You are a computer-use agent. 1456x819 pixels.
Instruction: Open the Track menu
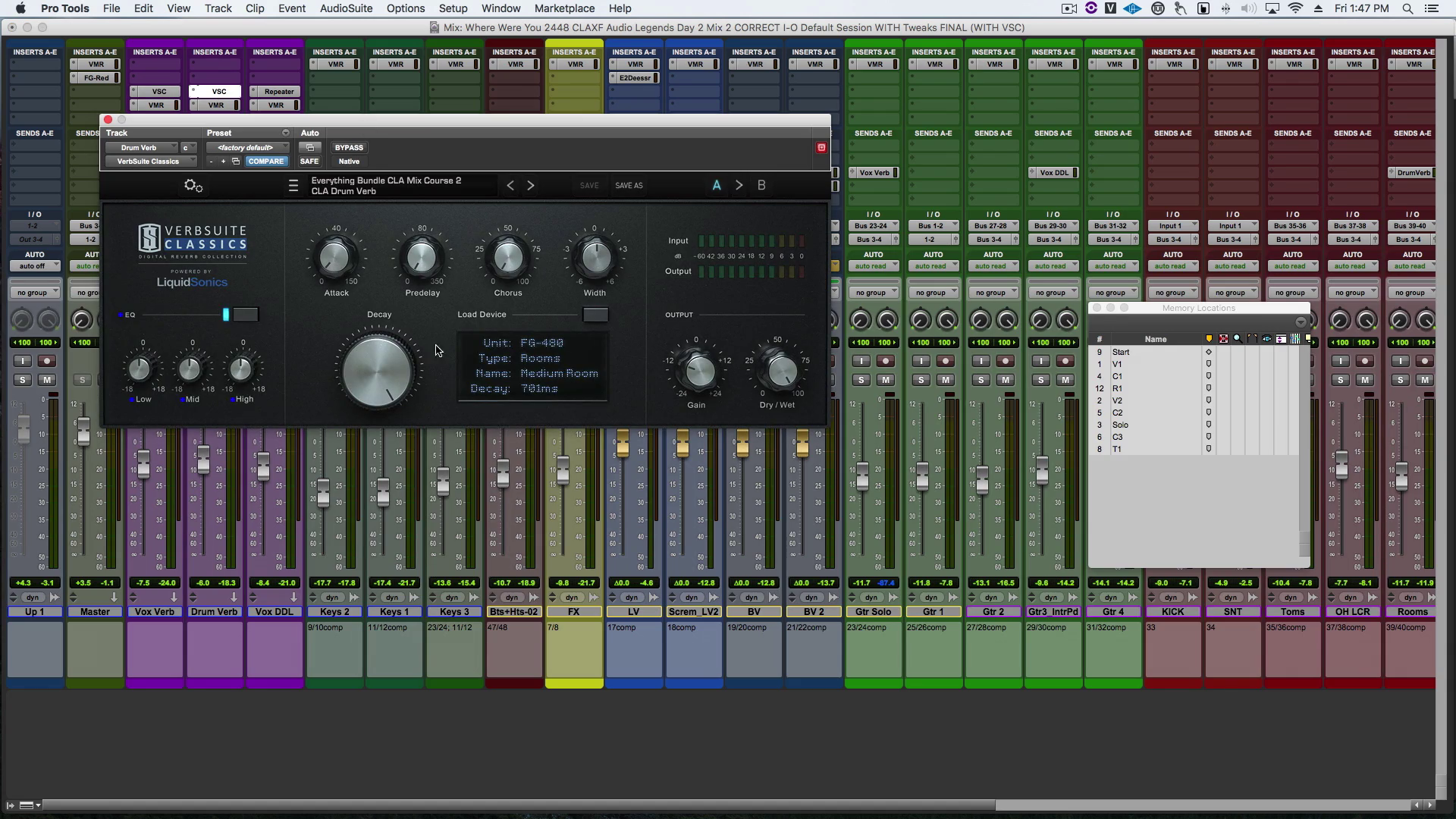218,8
